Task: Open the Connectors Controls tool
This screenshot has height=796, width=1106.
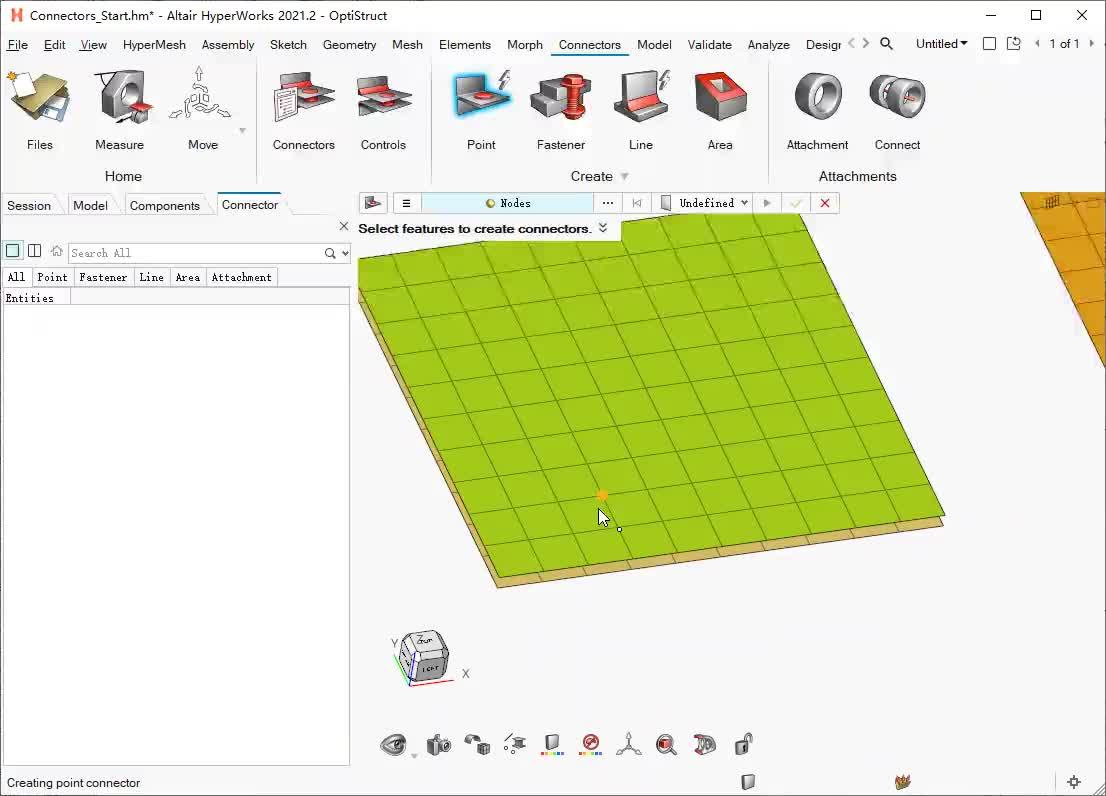Action: click(385, 110)
